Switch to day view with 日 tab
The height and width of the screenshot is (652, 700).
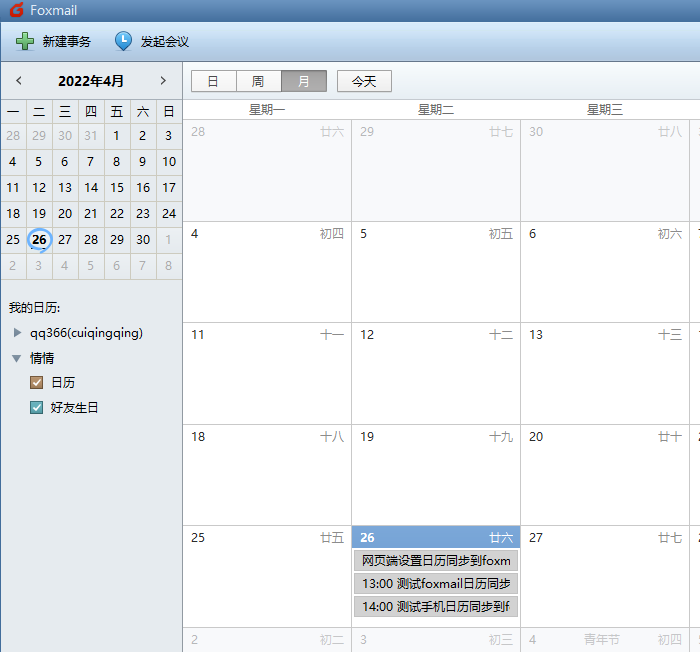point(213,81)
